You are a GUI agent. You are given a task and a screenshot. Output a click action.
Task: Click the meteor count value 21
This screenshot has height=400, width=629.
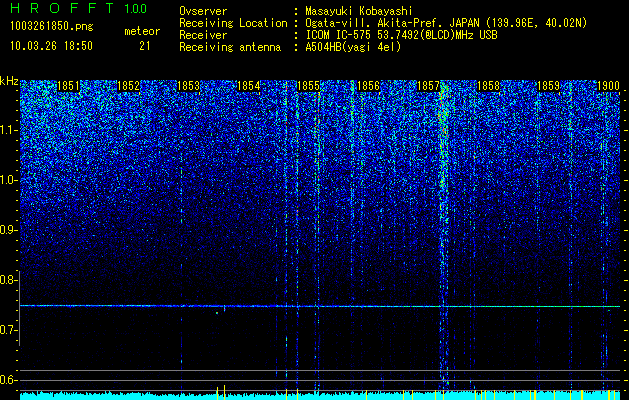pos(145,46)
